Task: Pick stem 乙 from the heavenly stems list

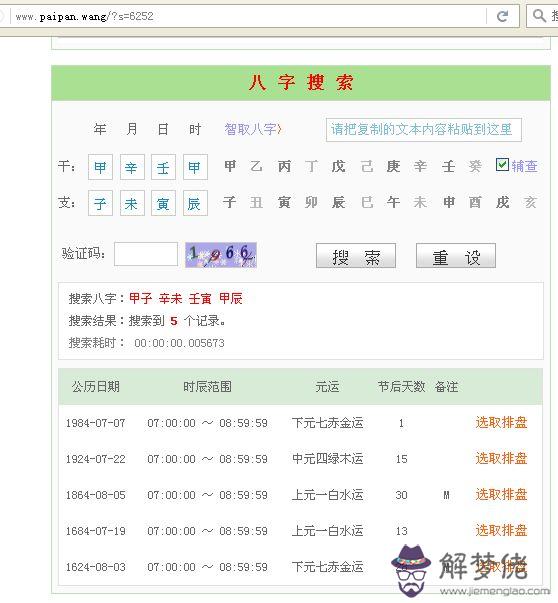Action: (x=257, y=166)
